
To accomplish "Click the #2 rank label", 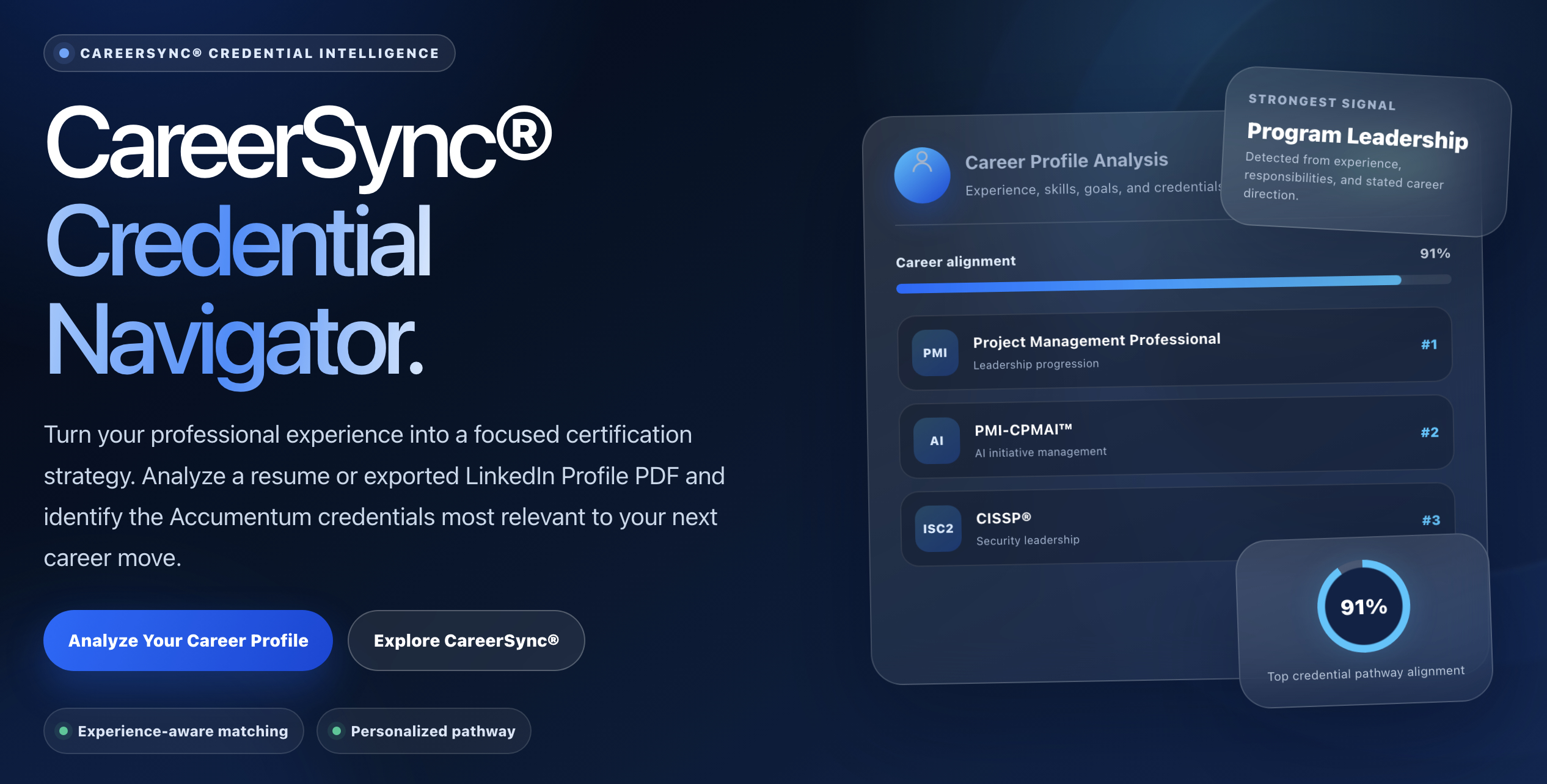I will pos(1430,432).
